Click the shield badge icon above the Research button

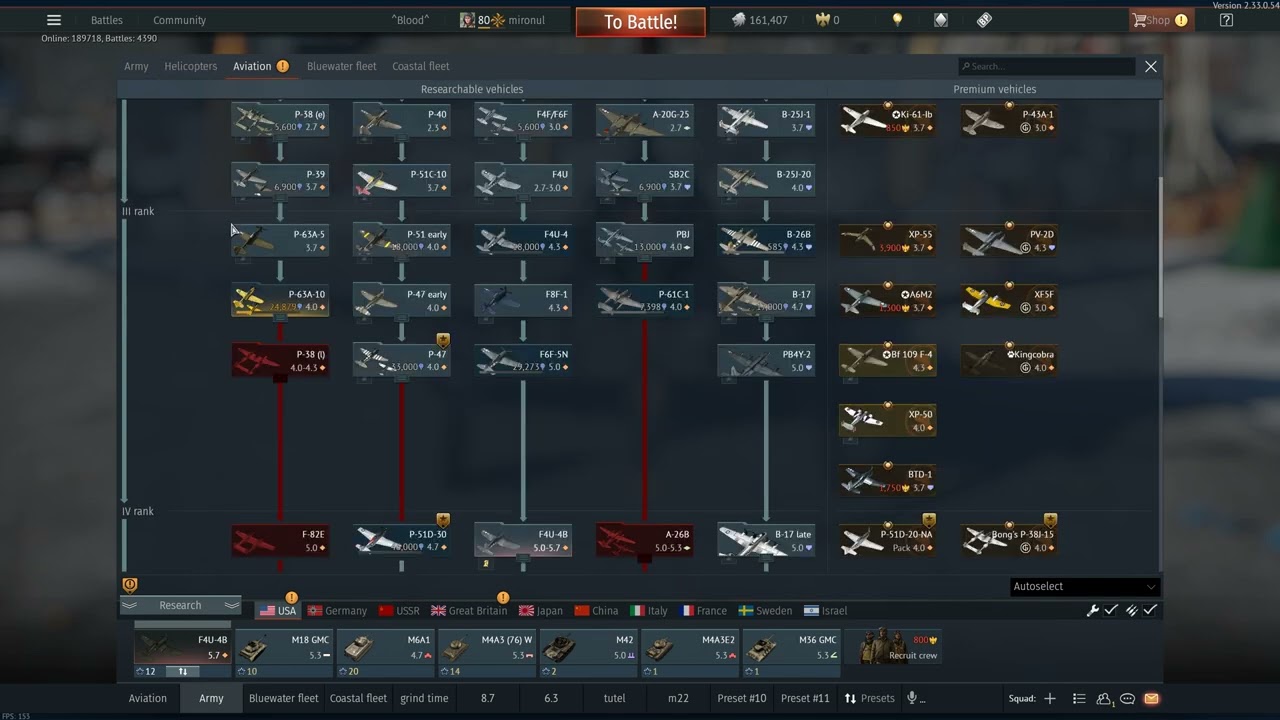[130, 585]
